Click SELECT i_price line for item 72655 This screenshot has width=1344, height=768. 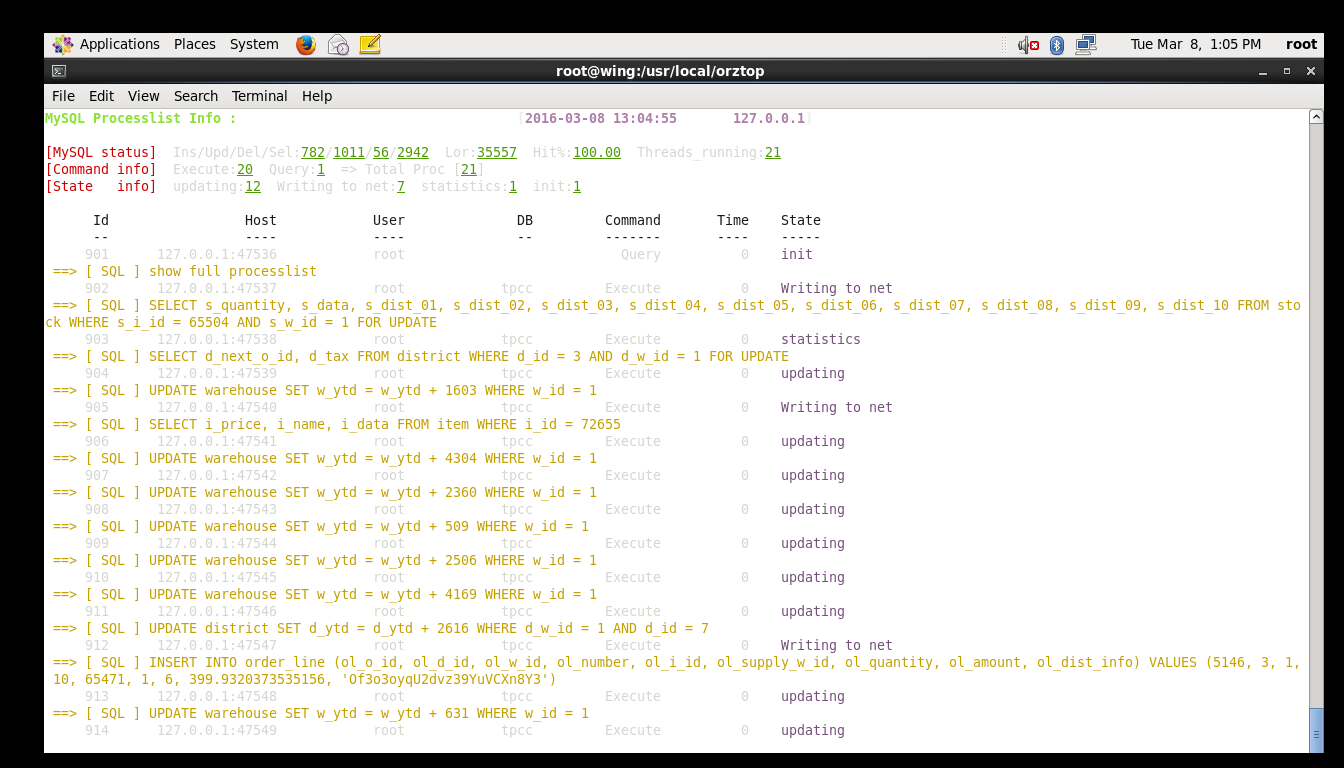tap(337, 424)
